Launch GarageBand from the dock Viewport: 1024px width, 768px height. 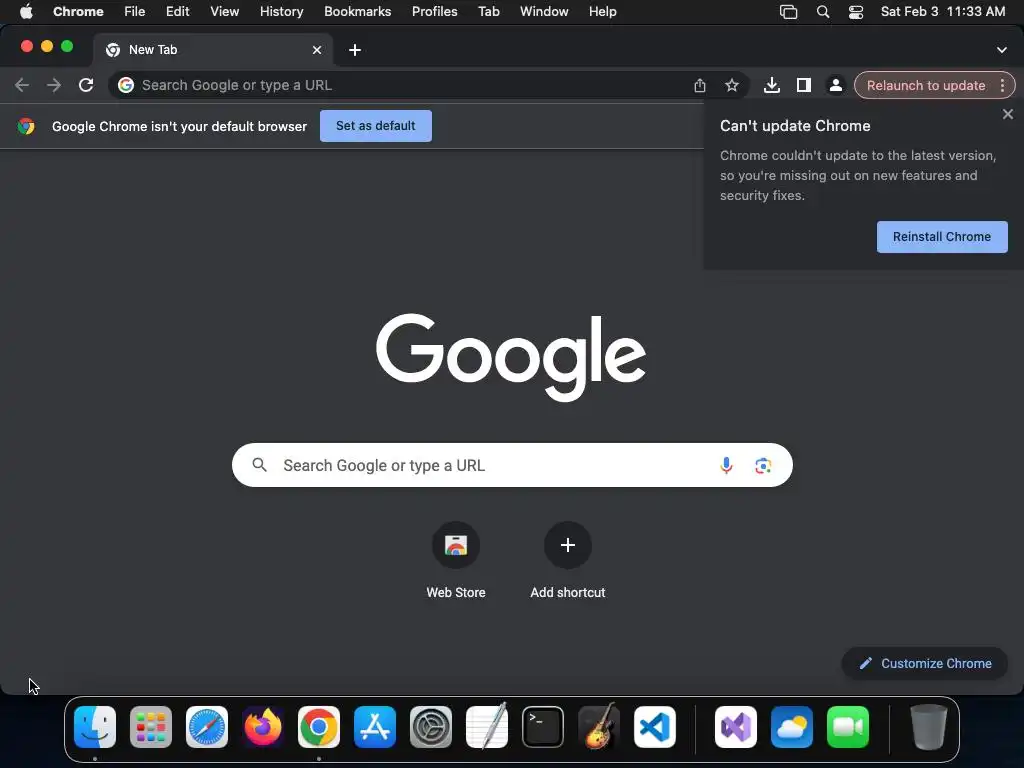pyautogui.click(x=599, y=726)
